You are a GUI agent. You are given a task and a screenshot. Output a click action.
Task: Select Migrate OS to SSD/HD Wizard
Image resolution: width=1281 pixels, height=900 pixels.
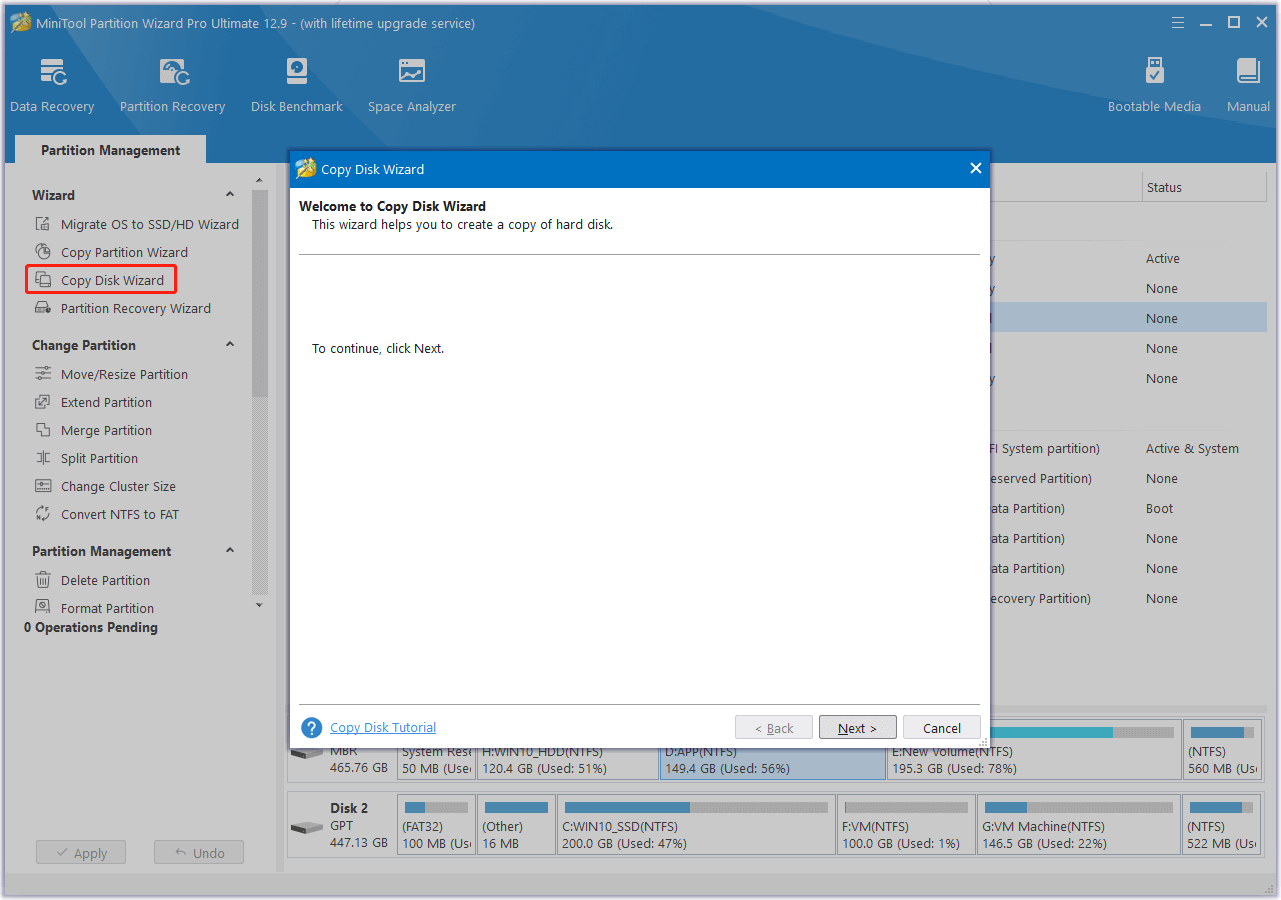pyautogui.click(x=149, y=224)
